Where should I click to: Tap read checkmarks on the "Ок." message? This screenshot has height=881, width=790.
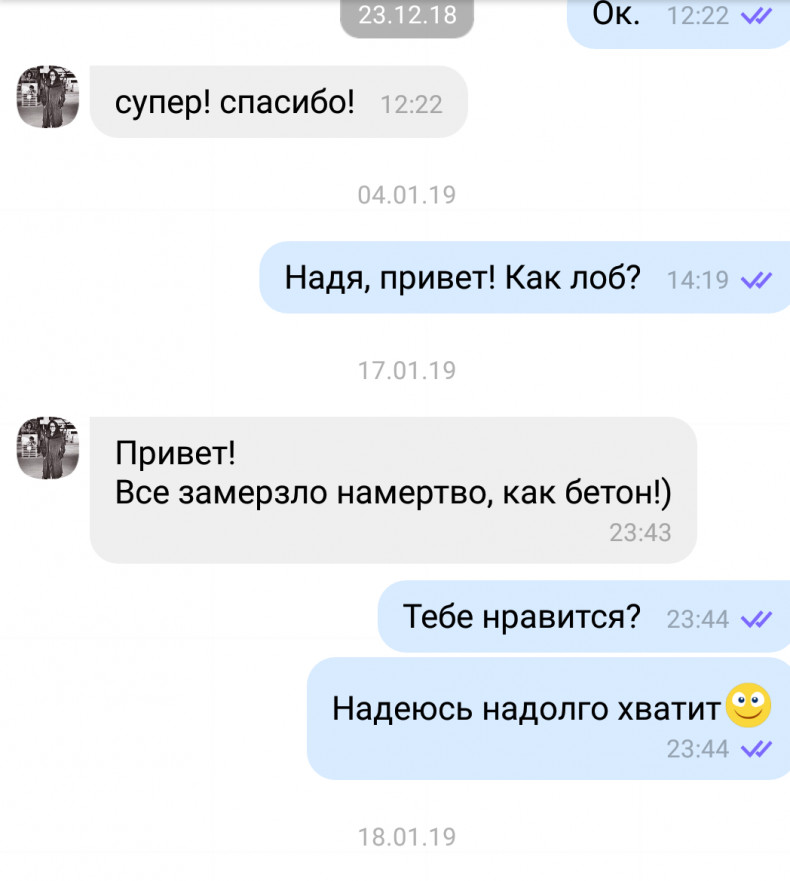756,17
